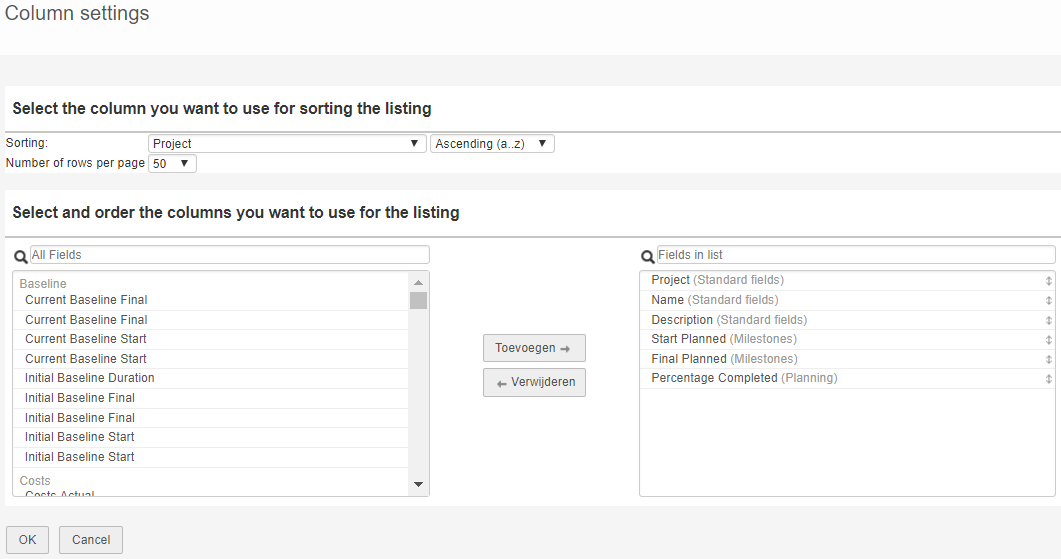1061x559 pixels.
Task: Click the Fields in list search box
Action: click(855, 254)
